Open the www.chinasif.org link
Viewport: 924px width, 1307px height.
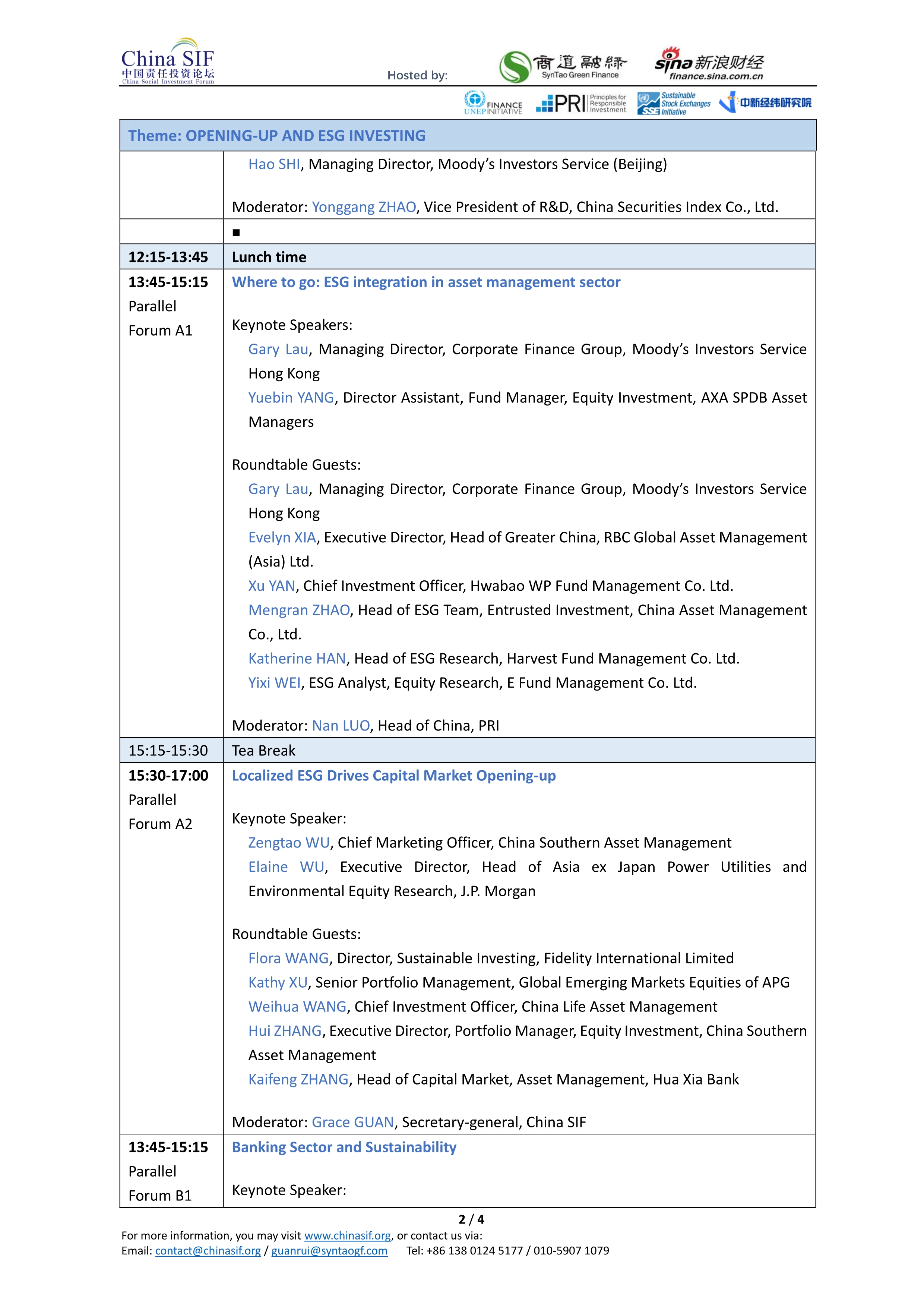[x=347, y=1235]
